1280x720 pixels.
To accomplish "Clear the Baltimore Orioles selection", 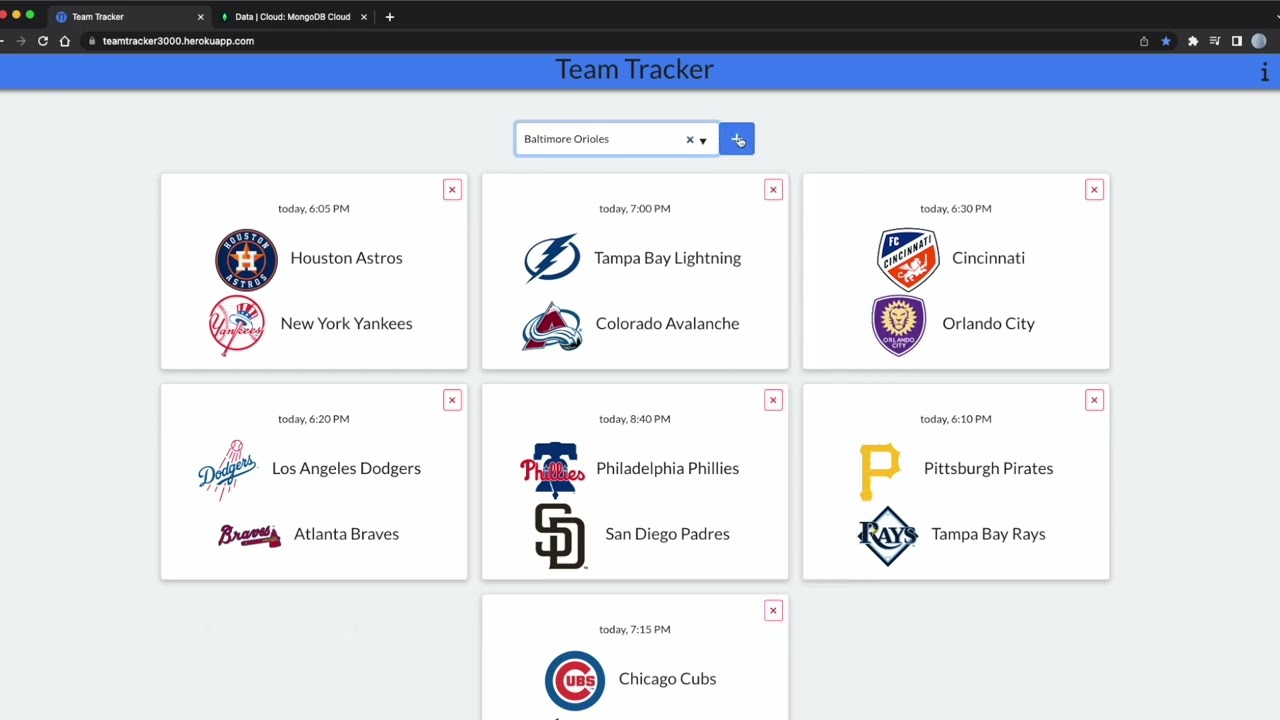I will [689, 140].
